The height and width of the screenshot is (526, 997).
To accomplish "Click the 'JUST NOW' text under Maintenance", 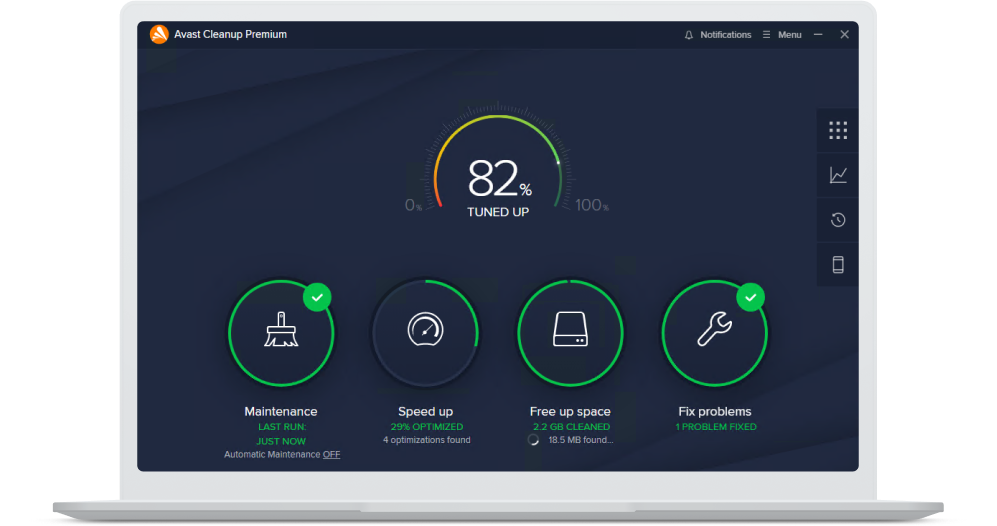I will point(281,441).
